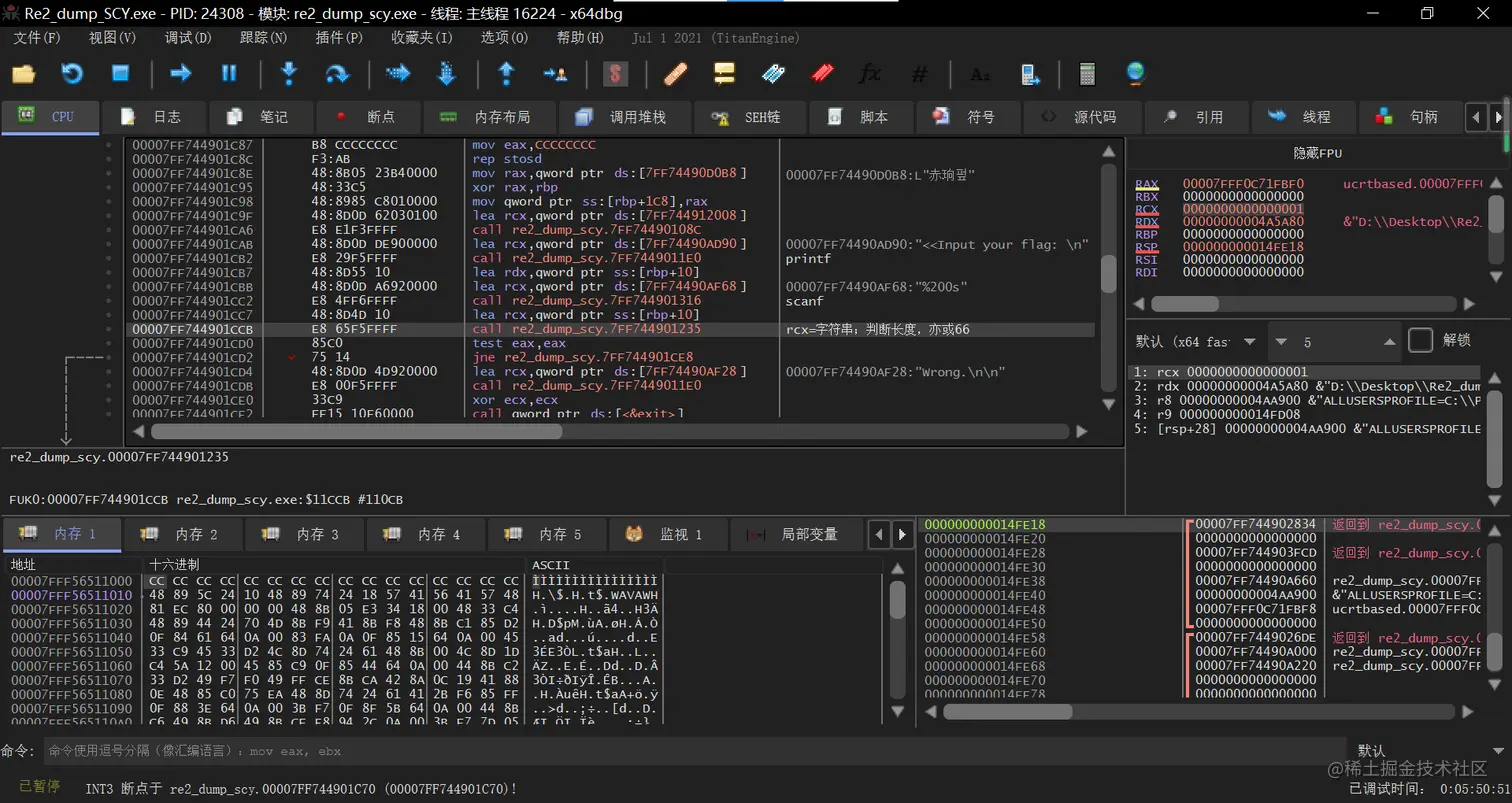
Task: Click the fx functions icon
Action: pyautogui.click(x=869, y=73)
